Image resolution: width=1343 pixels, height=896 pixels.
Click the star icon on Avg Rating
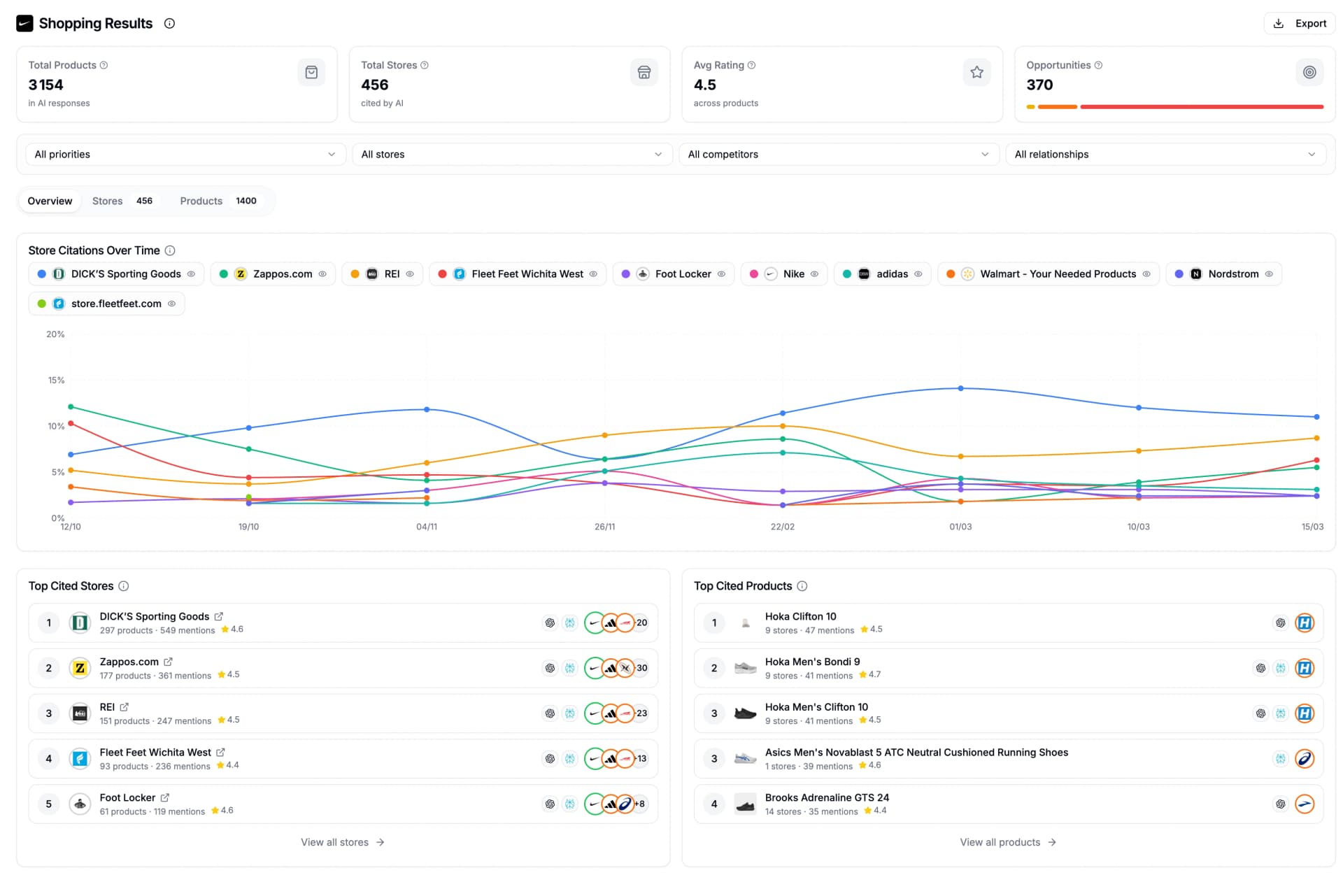[976, 72]
